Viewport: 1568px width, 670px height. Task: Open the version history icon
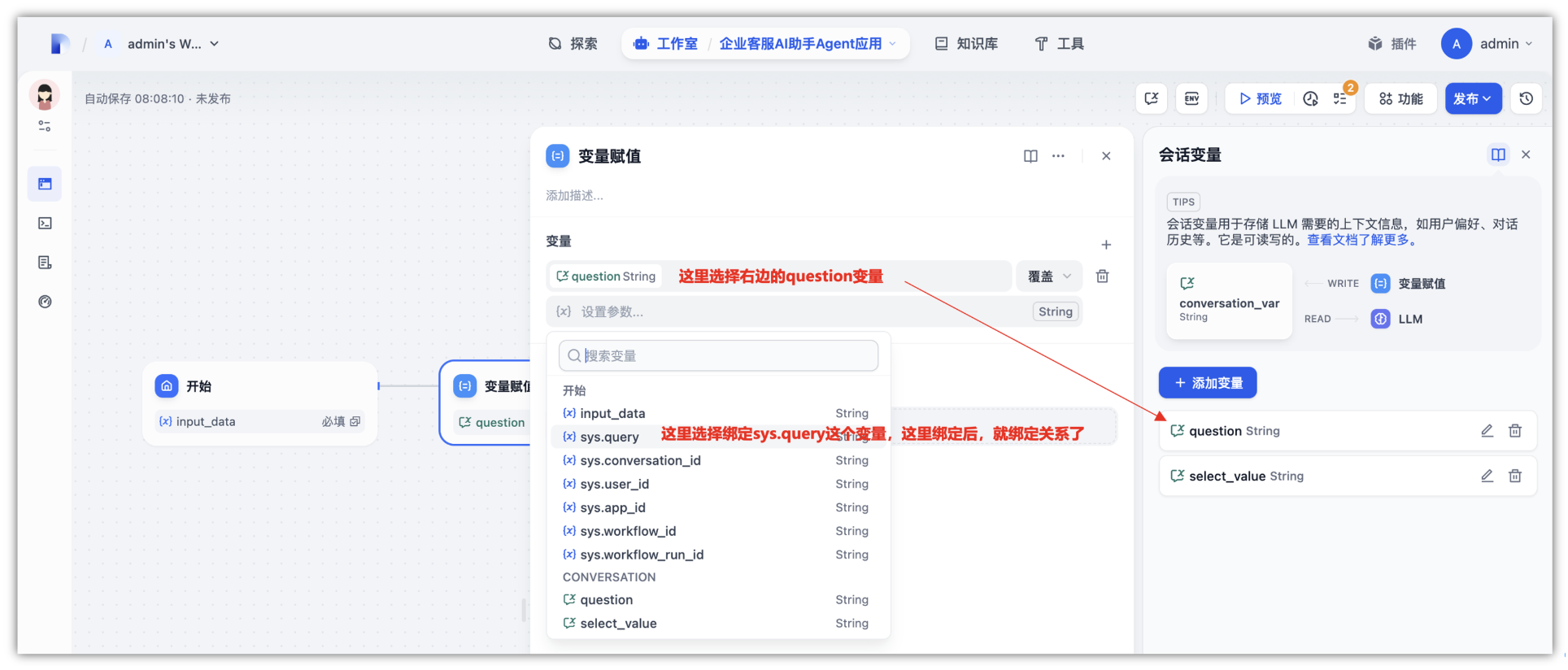pos(1526,98)
